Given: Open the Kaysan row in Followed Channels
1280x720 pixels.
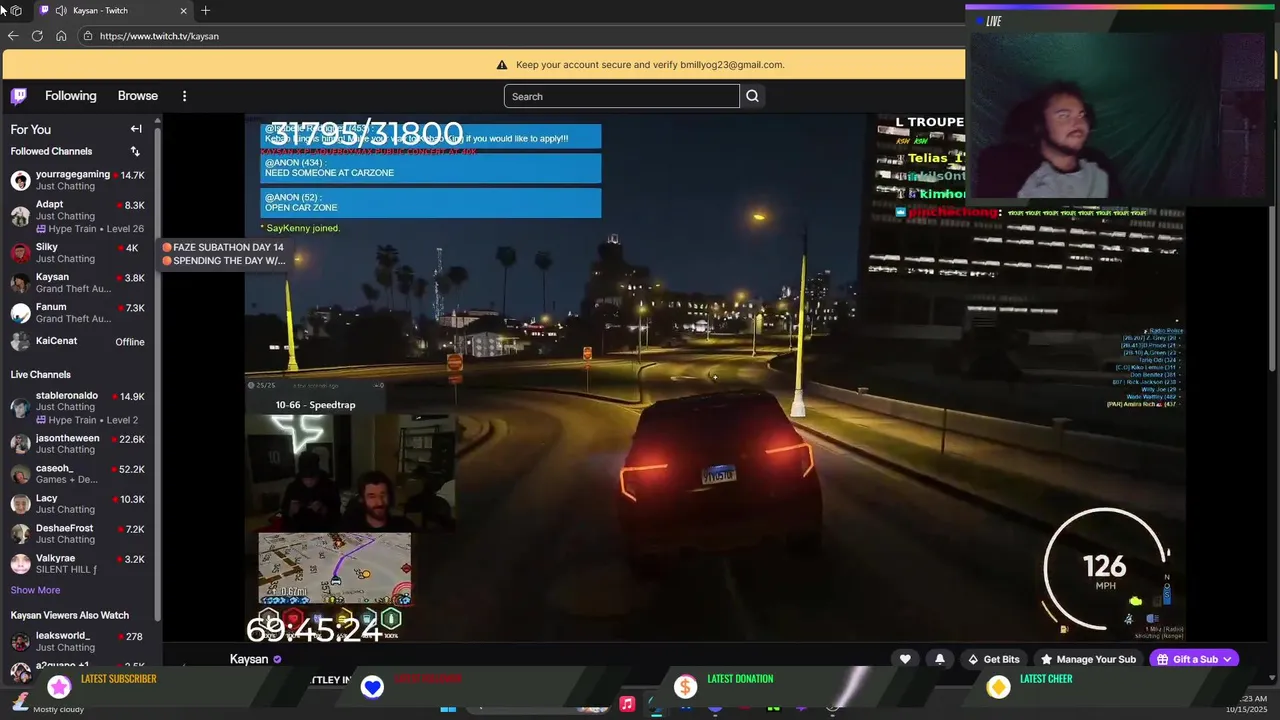Looking at the screenshot, I should point(79,283).
